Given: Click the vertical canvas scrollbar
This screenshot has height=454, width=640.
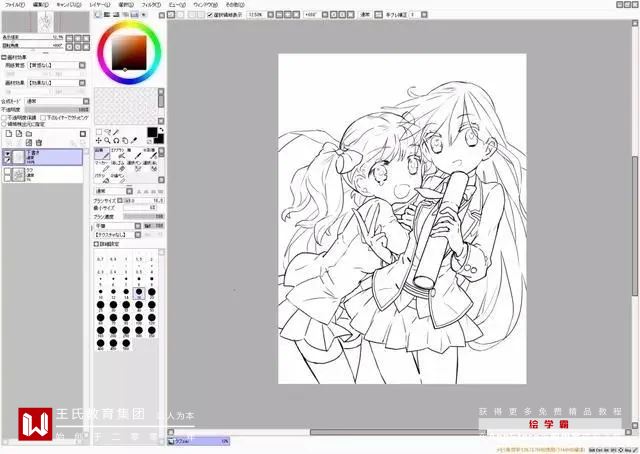Looking at the screenshot, I should pos(635,225).
